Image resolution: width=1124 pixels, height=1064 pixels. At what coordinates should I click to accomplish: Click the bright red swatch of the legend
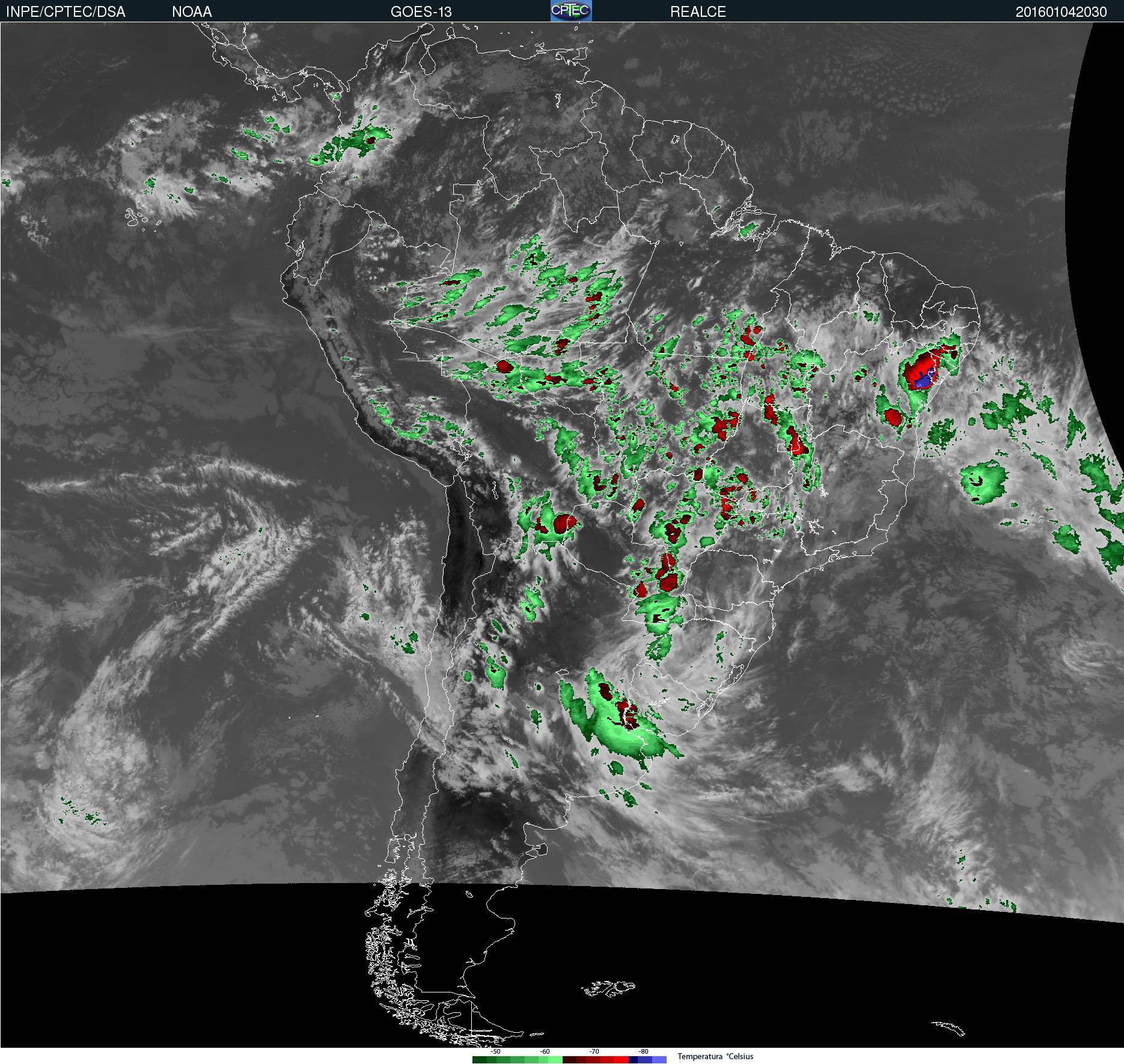pos(622,1060)
